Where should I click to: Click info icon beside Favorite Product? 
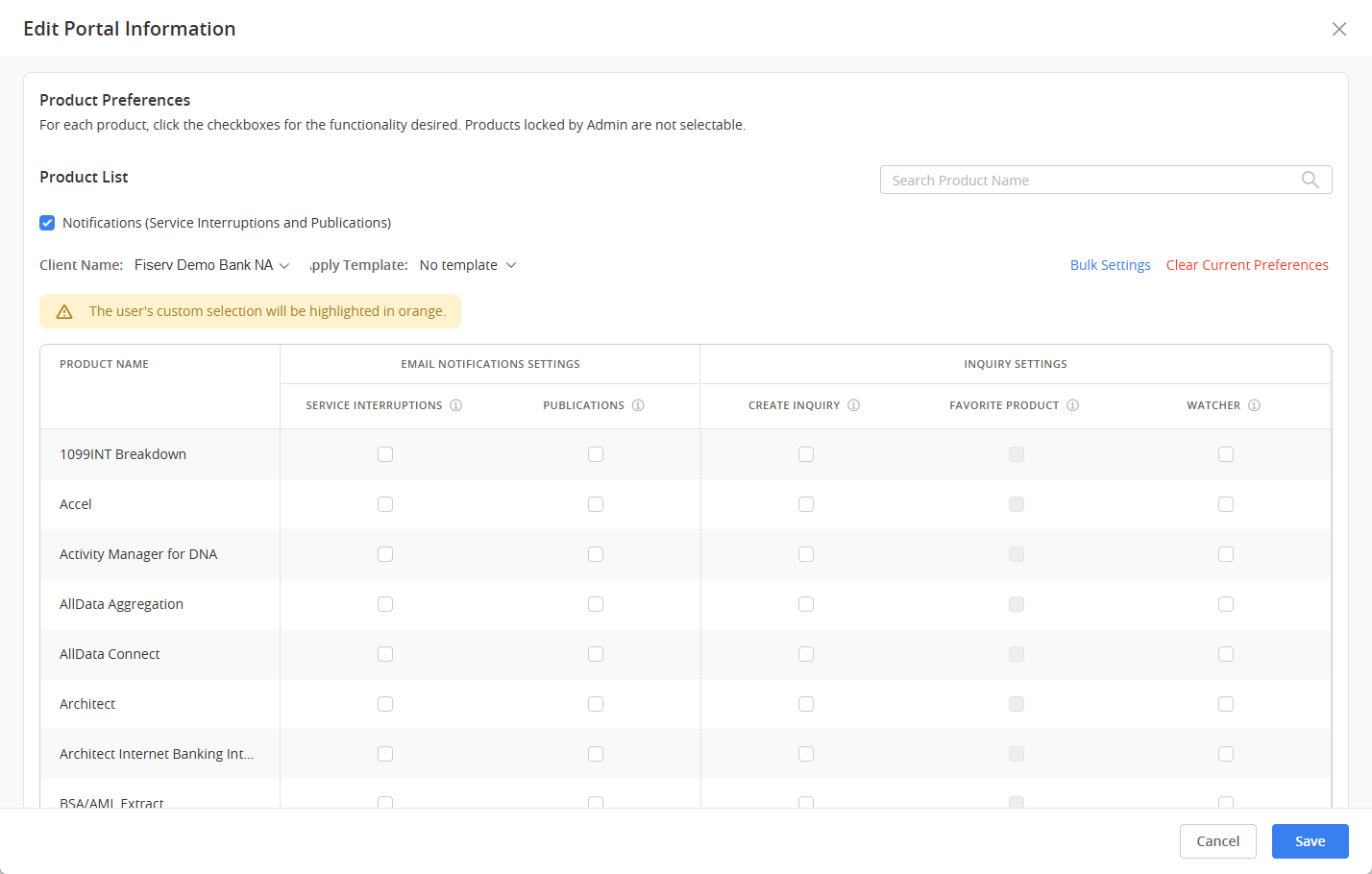click(1072, 405)
